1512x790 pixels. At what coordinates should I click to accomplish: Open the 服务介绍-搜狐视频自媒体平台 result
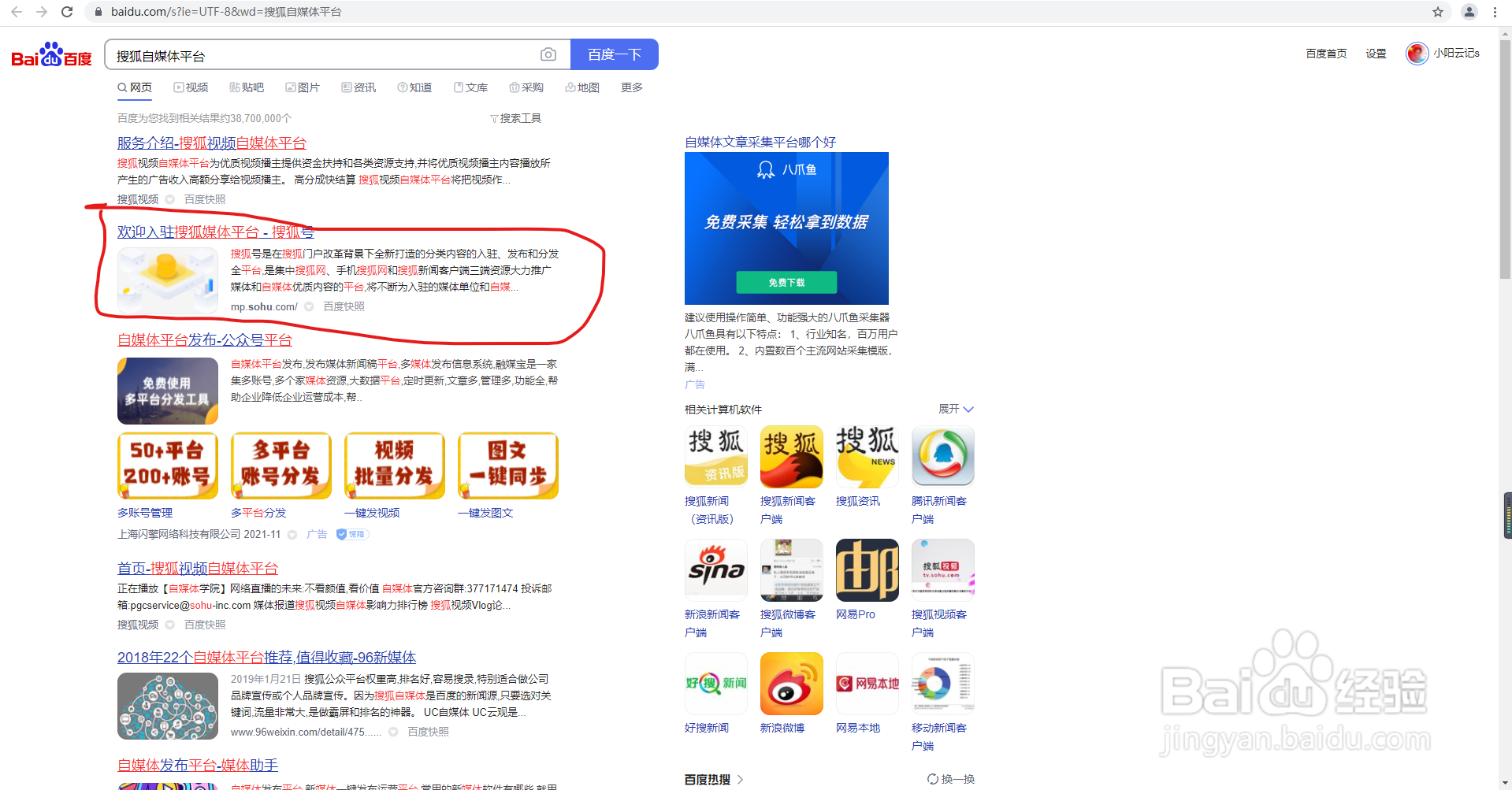212,143
